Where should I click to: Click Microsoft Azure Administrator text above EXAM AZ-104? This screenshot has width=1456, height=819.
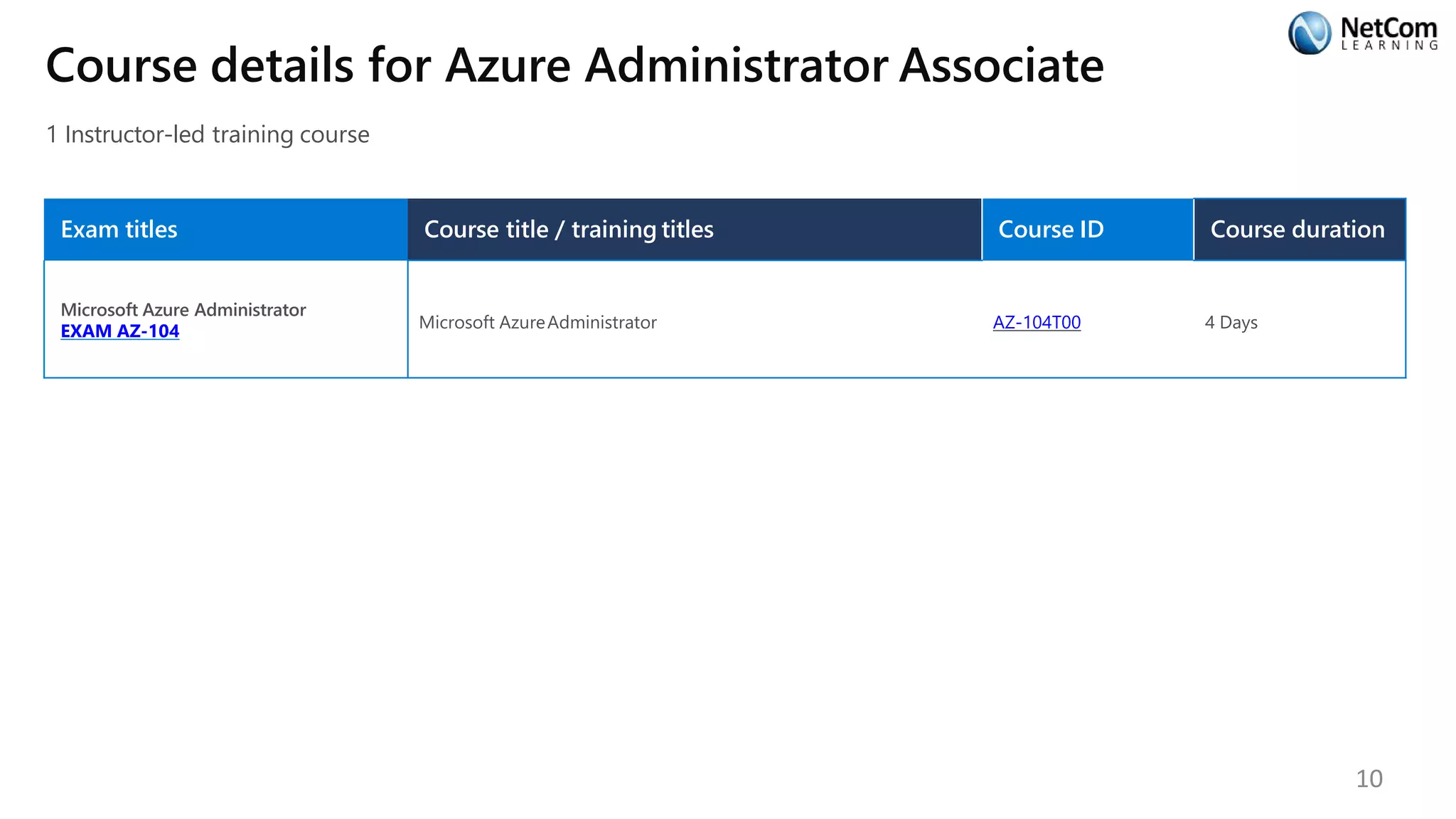[x=183, y=310]
